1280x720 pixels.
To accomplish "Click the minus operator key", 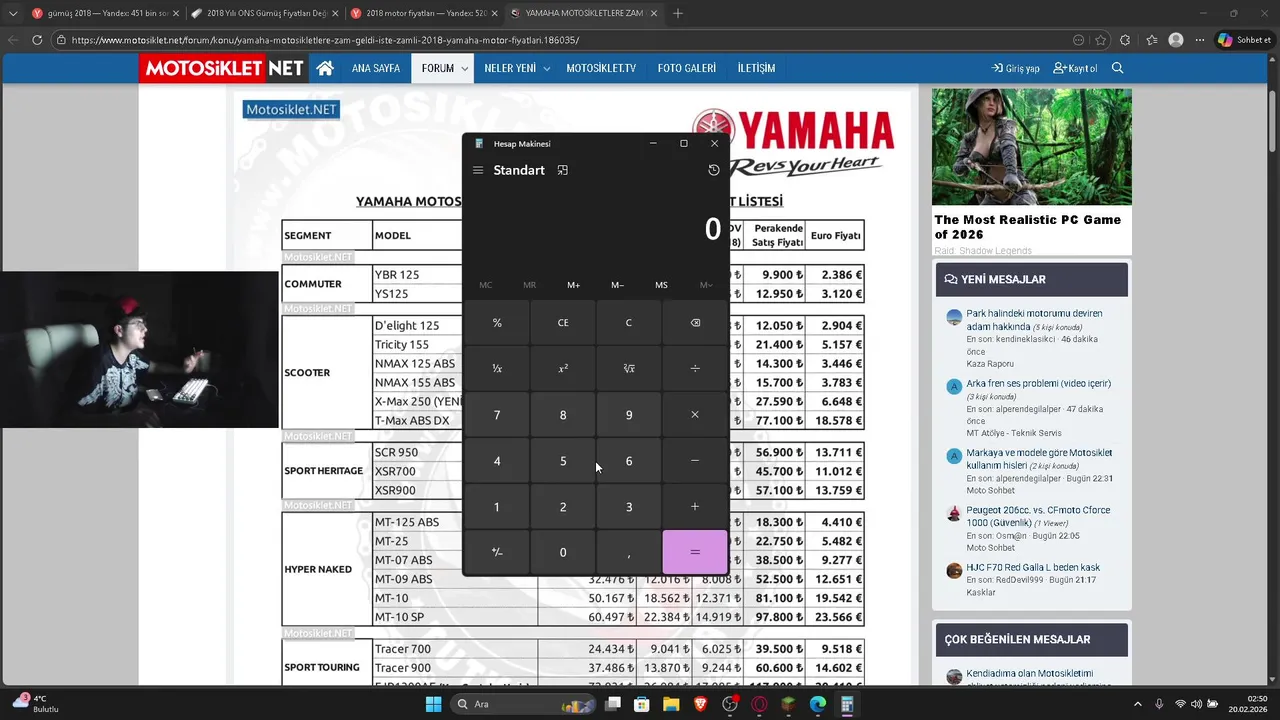I will pyautogui.click(x=695, y=461).
